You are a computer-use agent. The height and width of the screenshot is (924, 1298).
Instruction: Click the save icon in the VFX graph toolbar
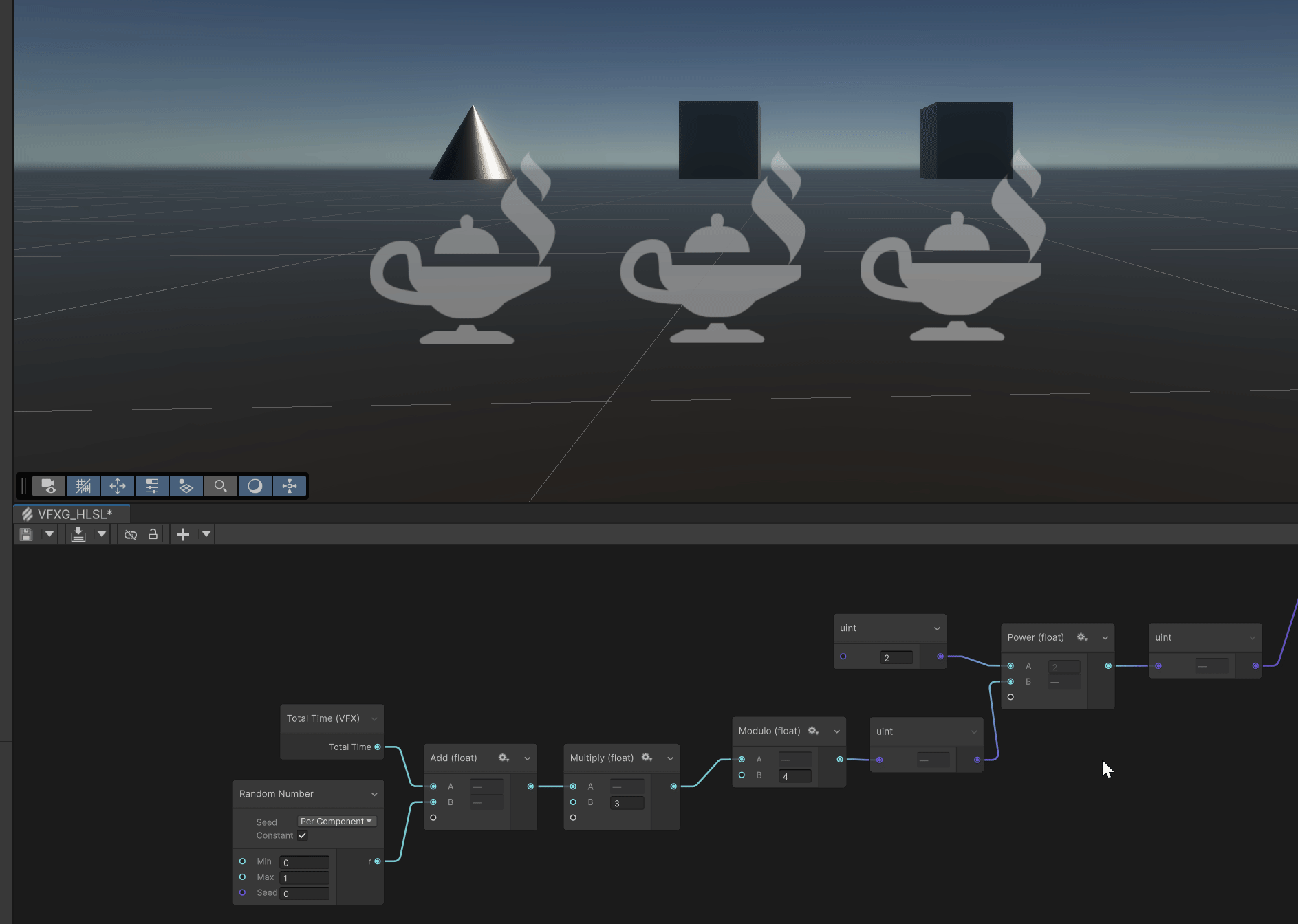tap(26, 534)
